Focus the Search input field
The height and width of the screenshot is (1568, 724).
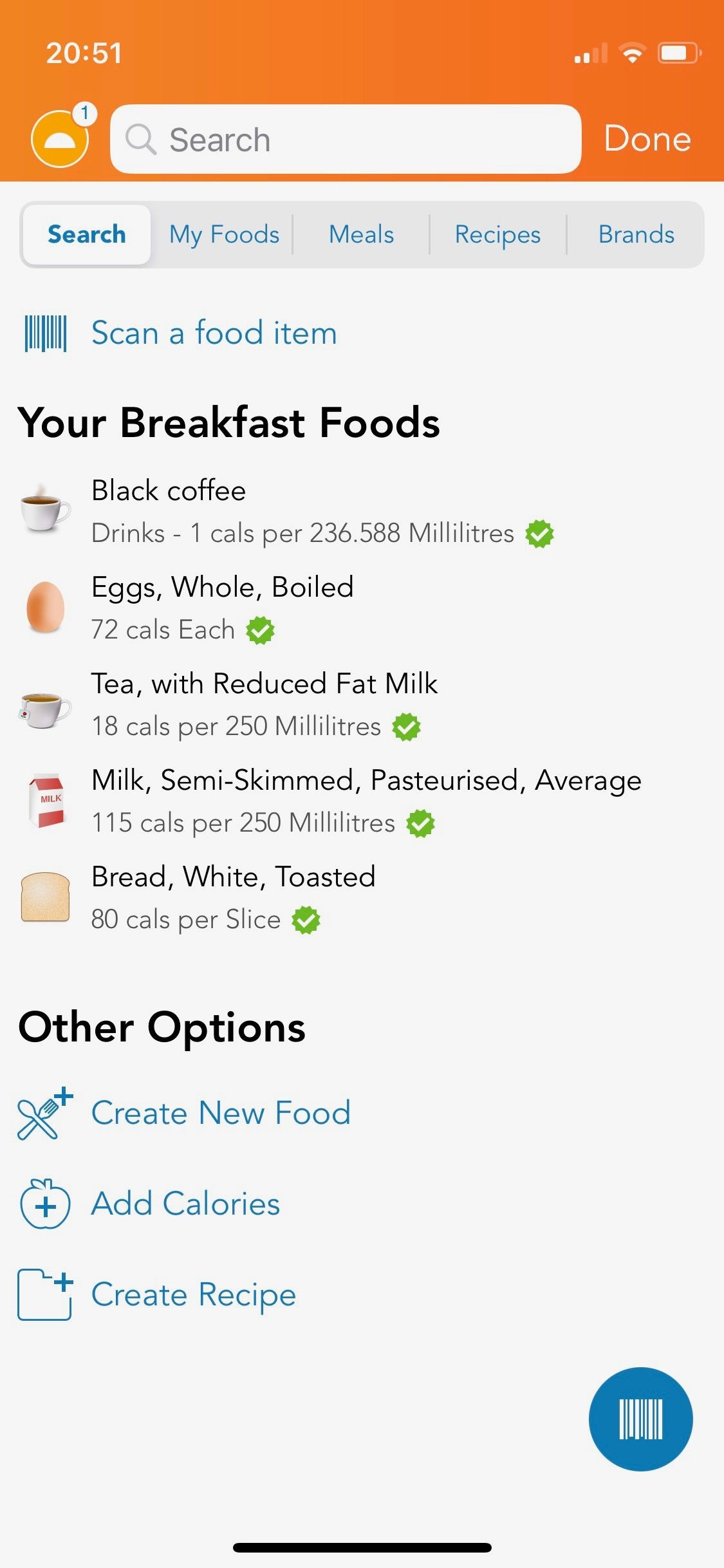tap(346, 139)
